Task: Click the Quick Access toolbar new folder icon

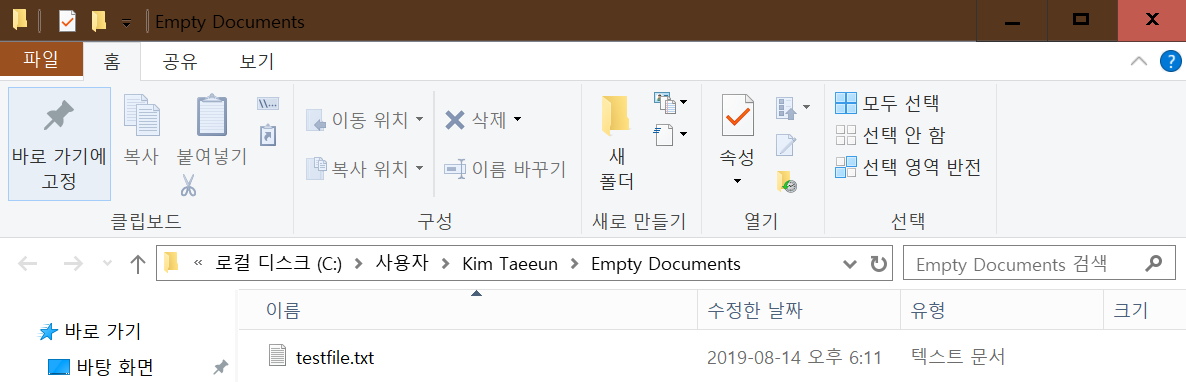Action: coord(98,21)
